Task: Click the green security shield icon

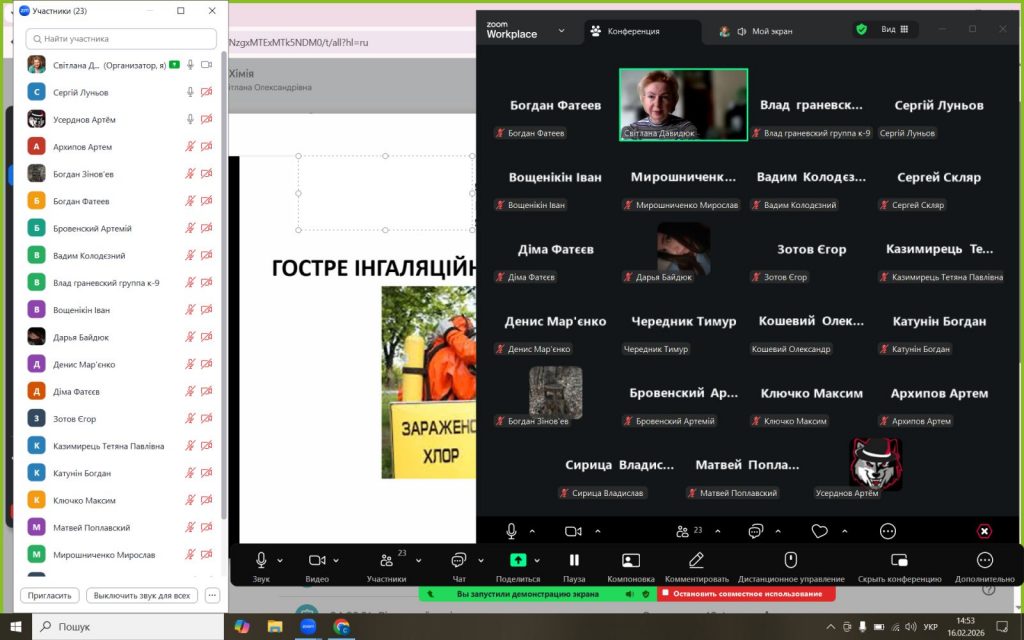Action: [x=861, y=30]
